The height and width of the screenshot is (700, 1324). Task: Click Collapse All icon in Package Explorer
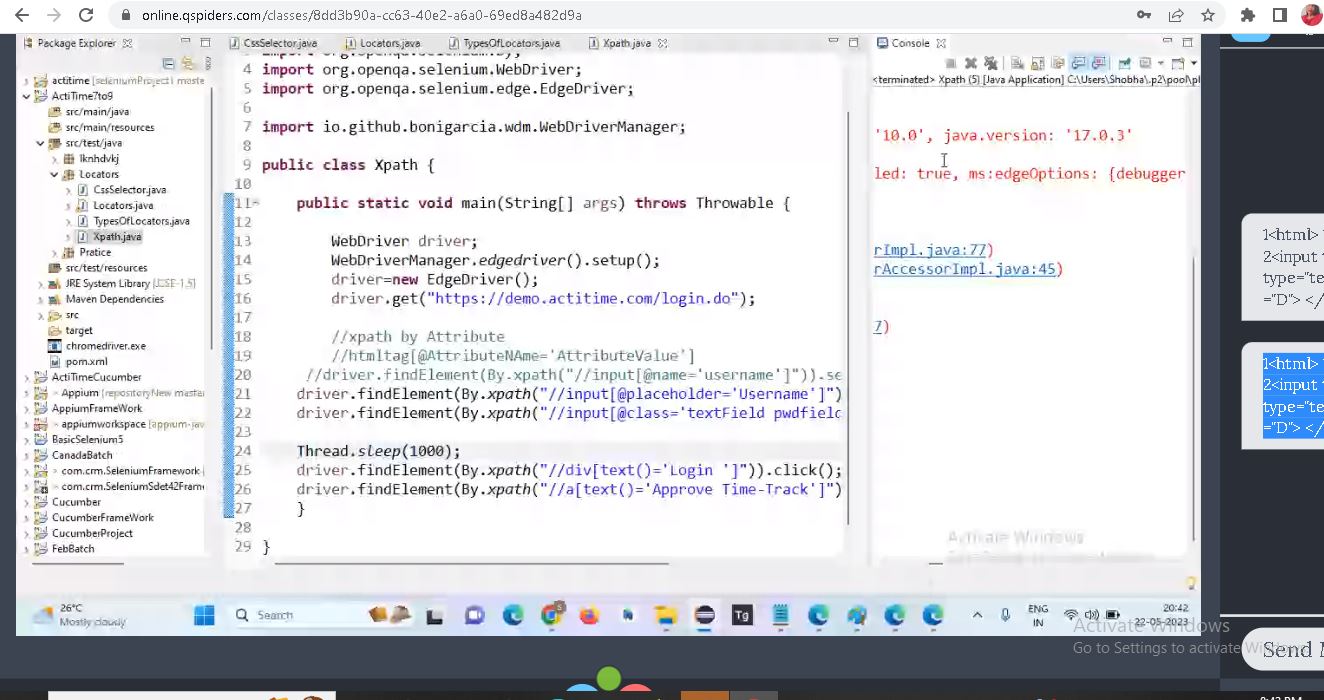click(168, 63)
